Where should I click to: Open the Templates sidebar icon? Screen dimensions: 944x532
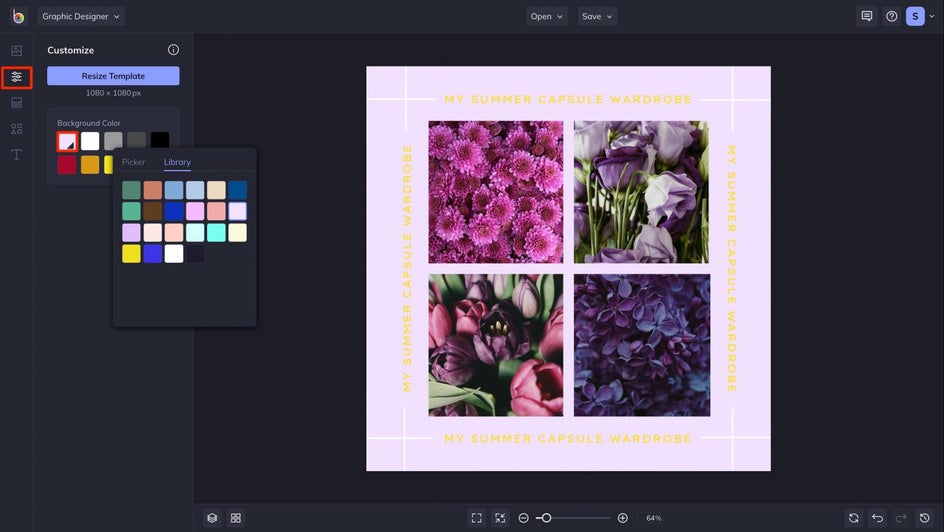pos(16,103)
